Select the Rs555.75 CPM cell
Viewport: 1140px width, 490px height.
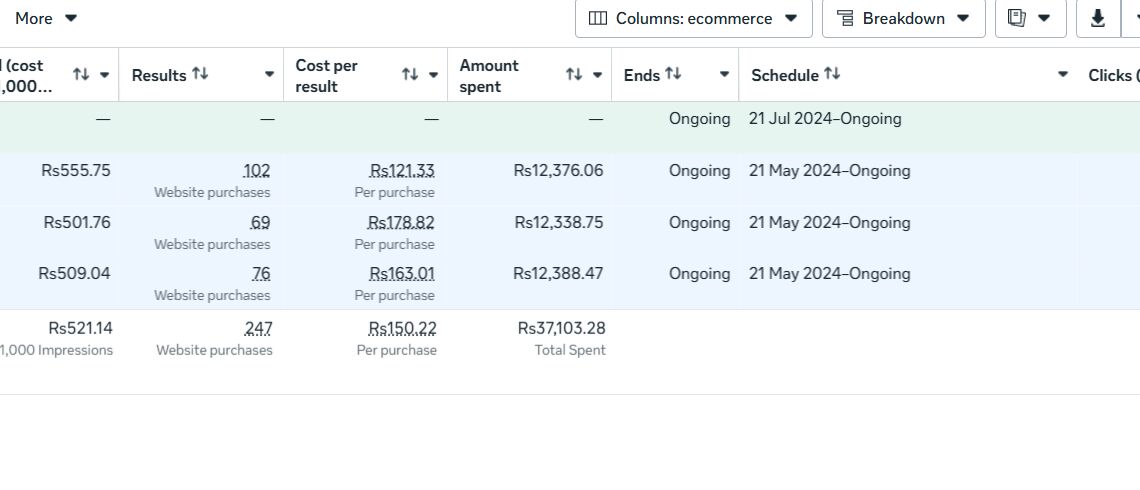tap(76, 171)
